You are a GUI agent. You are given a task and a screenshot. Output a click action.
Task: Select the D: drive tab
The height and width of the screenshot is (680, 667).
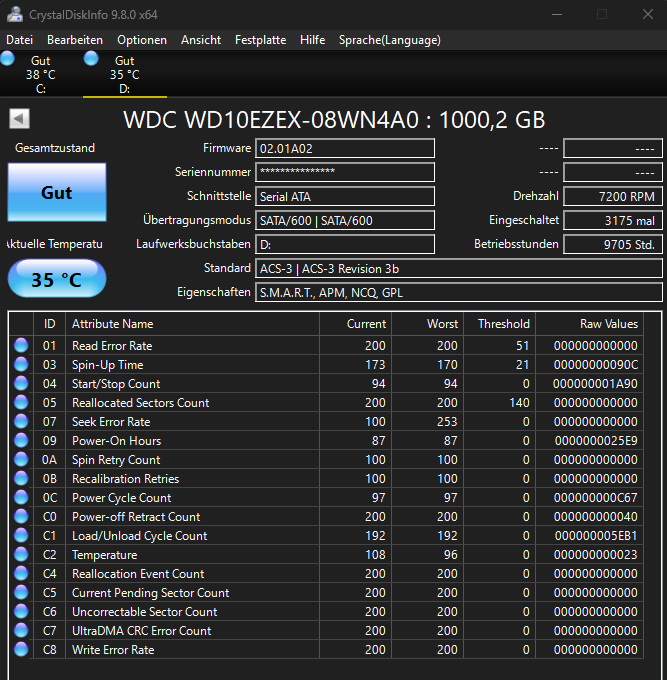(124, 74)
